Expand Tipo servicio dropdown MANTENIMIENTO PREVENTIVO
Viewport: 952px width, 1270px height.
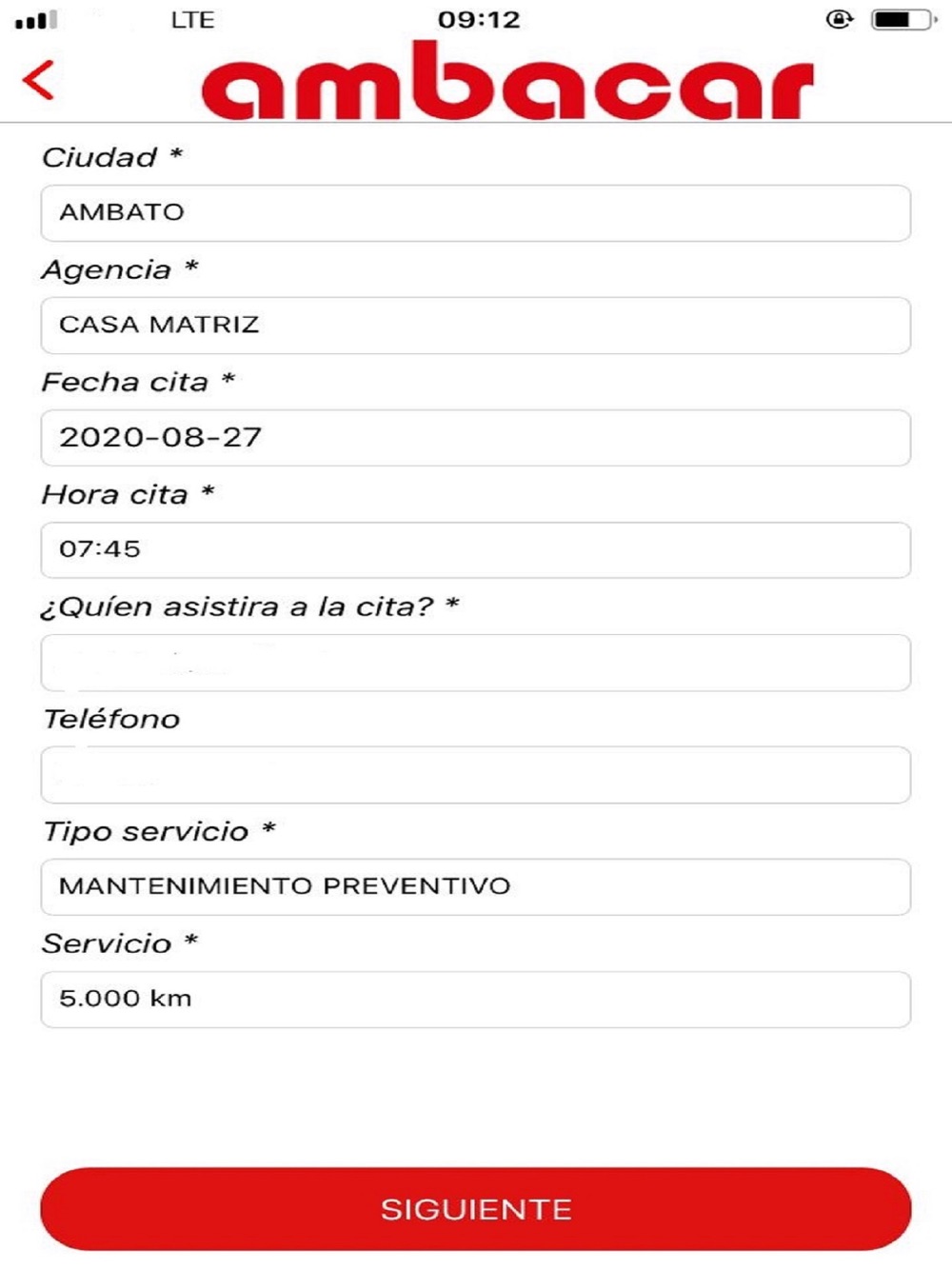point(475,886)
